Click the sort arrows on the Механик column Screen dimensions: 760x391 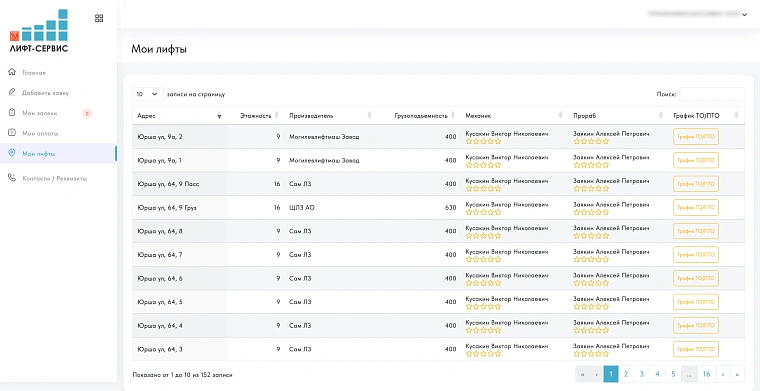561,115
